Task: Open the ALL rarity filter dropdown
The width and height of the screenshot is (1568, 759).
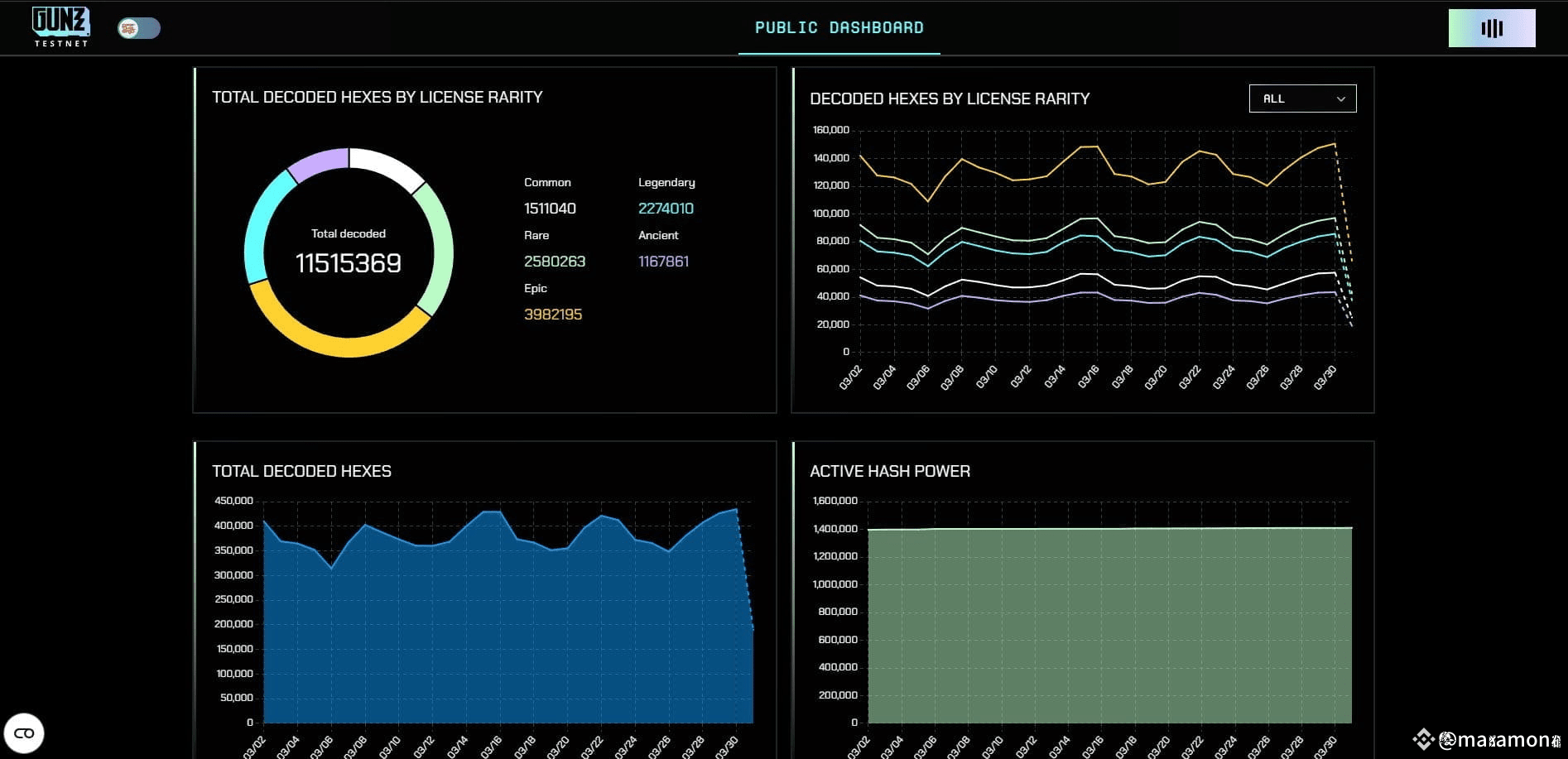Action: point(1302,98)
